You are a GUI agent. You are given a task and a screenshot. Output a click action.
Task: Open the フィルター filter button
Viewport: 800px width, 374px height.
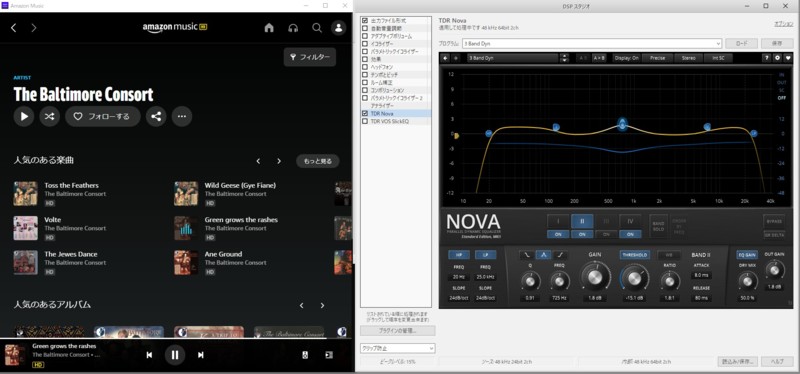310,57
